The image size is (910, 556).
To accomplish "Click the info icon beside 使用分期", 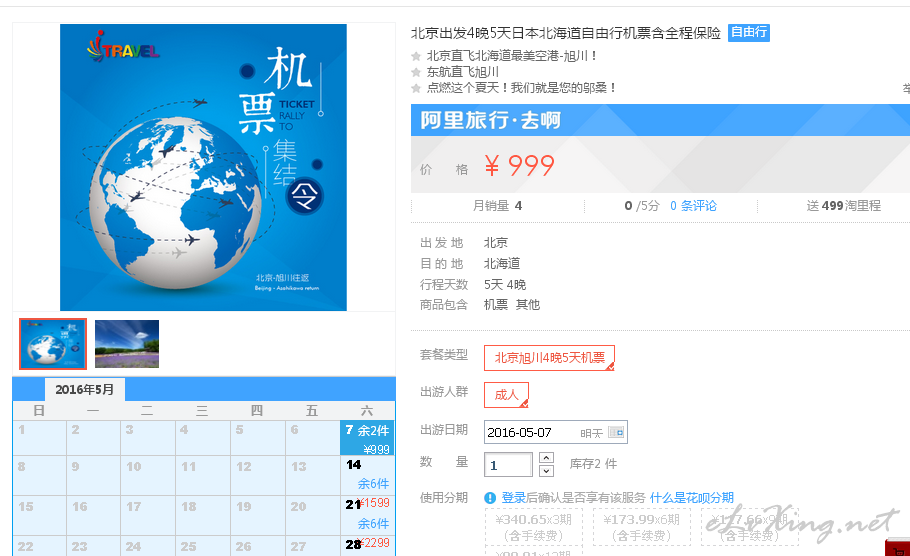I will click(x=490, y=498).
